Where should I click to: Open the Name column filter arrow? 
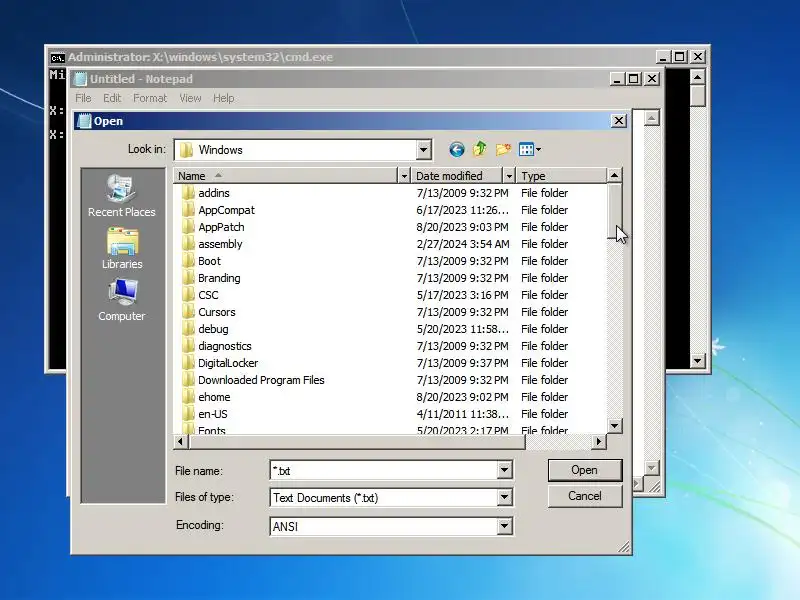(x=404, y=176)
